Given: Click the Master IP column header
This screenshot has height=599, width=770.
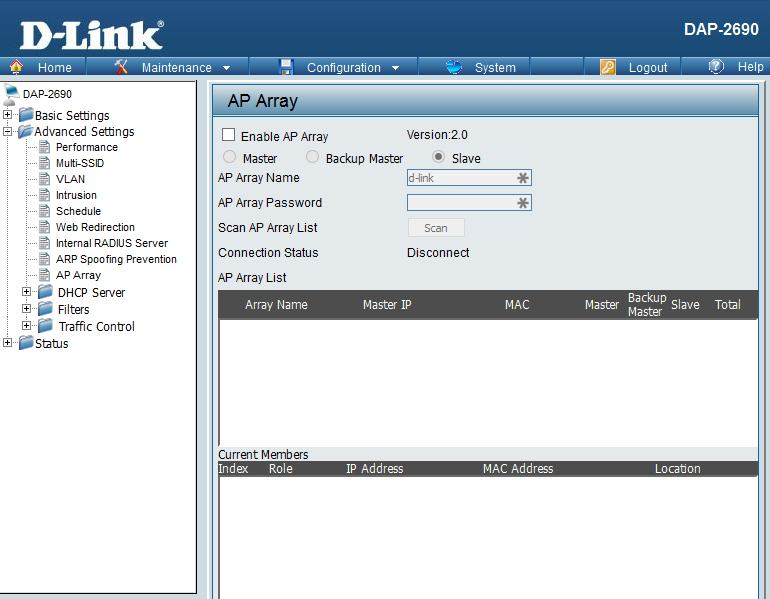Looking at the screenshot, I should pyautogui.click(x=387, y=305).
